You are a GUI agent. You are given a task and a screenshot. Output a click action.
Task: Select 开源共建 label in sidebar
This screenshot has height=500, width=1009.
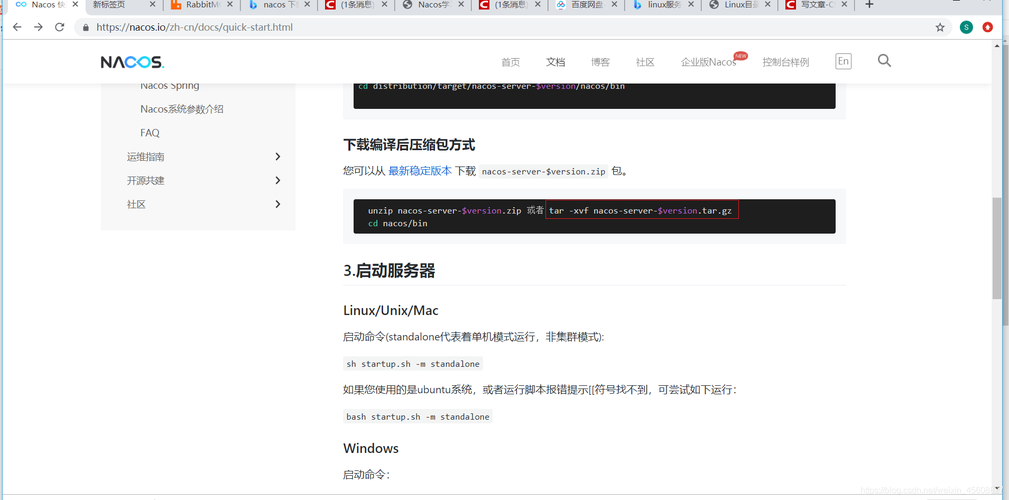(x=145, y=180)
